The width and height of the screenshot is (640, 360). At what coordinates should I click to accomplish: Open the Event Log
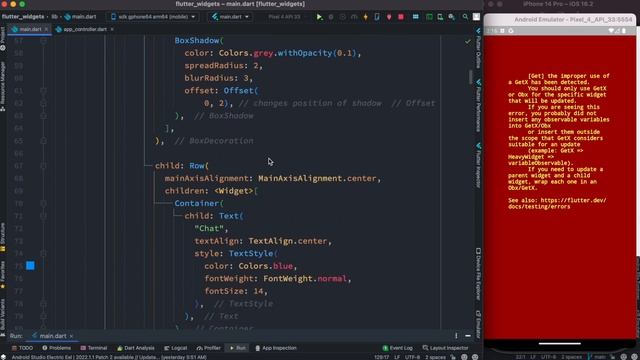(x=398, y=348)
